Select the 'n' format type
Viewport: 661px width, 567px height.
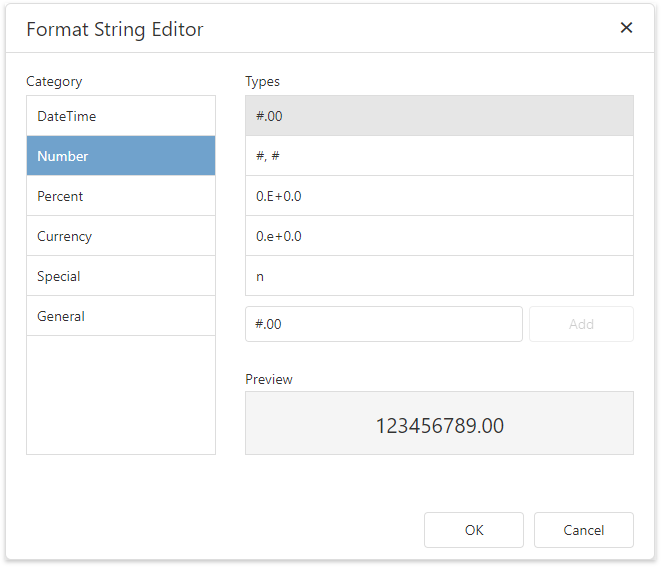point(438,276)
